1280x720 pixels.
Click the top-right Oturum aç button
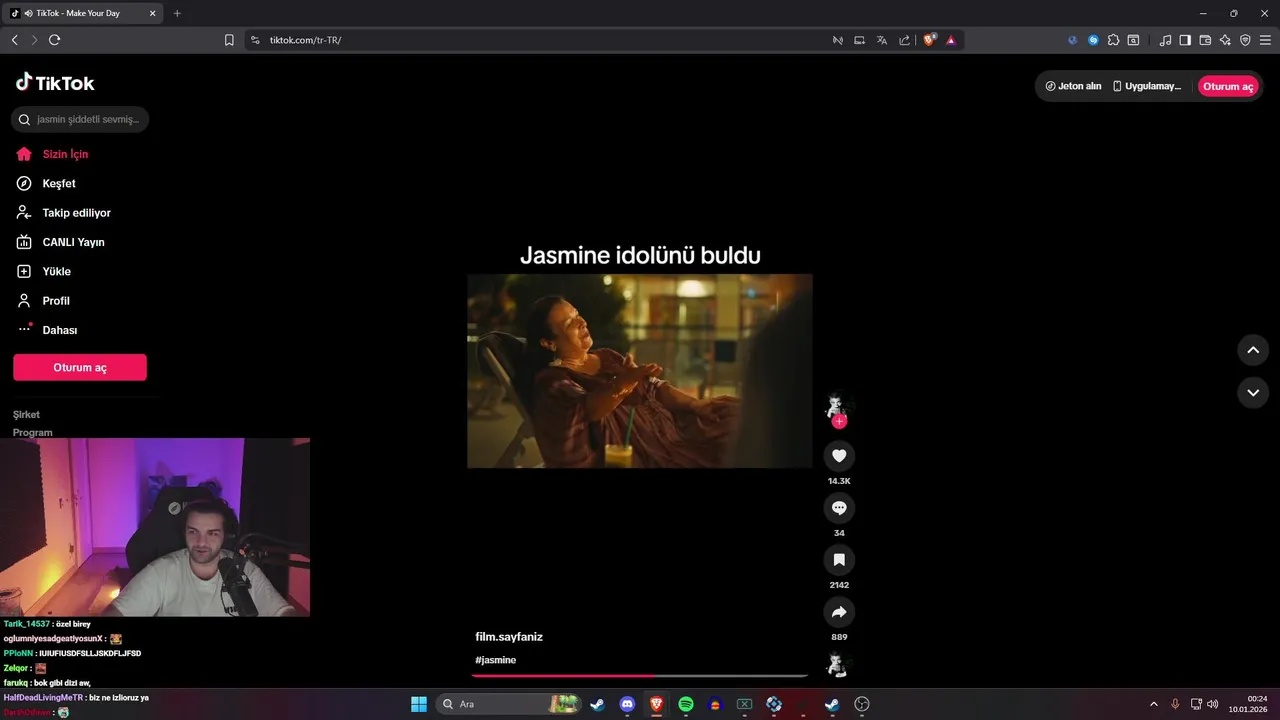tap(1228, 86)
